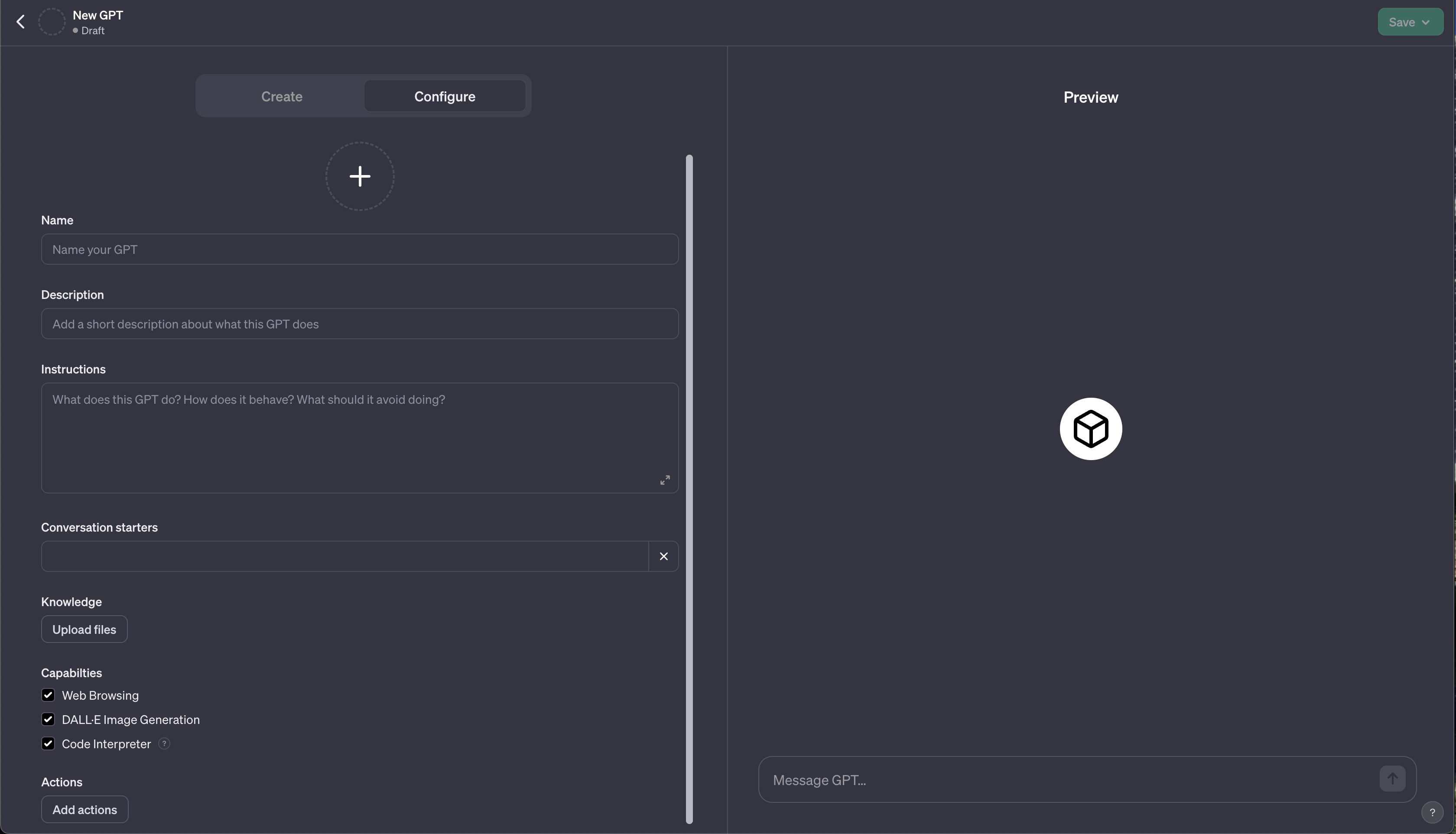This screenshot has width=1456, height=834.
Task: Toggle the Web Browsing checkbox
Action: 47,695
